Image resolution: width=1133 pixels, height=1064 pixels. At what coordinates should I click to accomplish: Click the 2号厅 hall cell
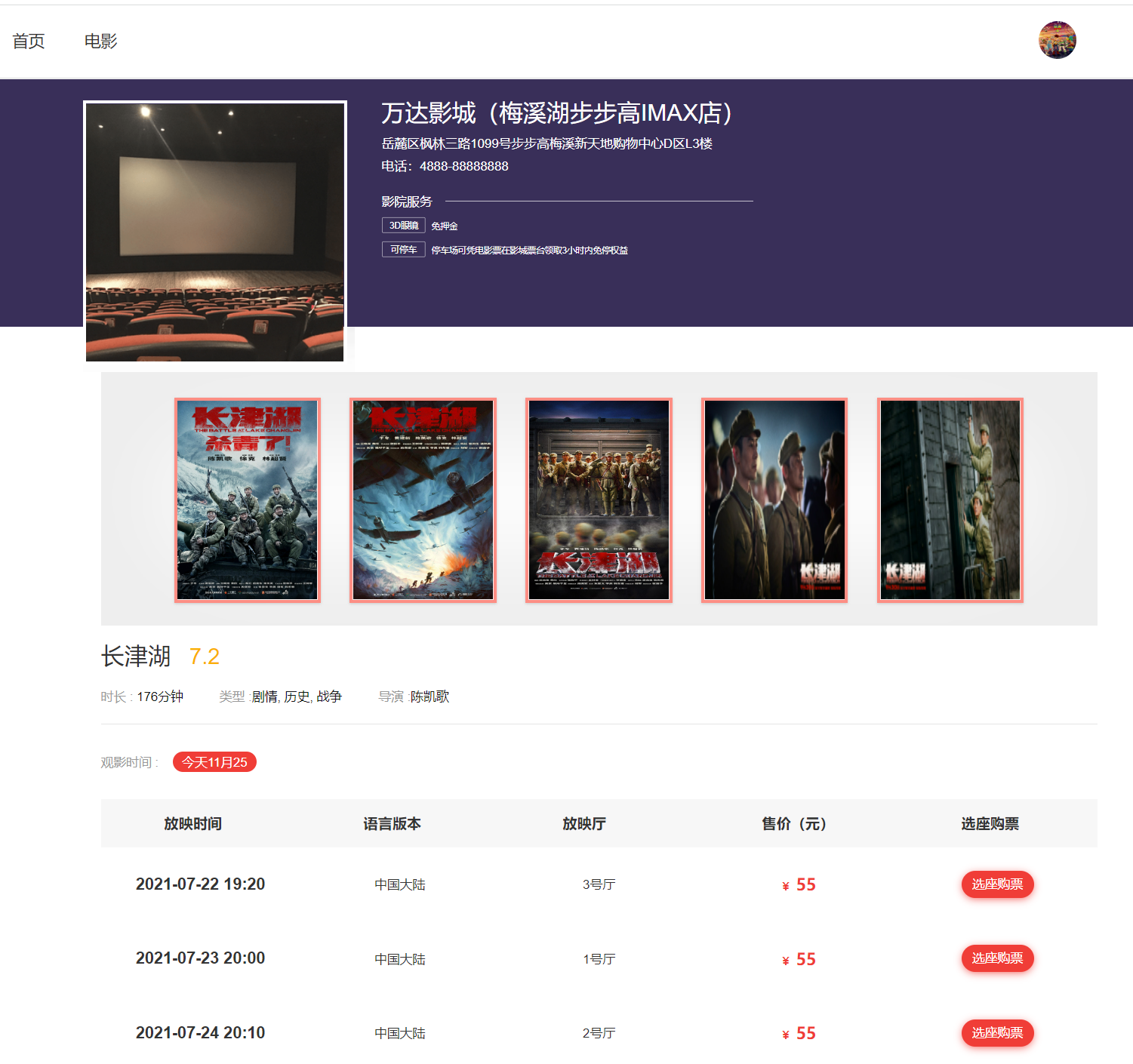[x=599, y=1034]
